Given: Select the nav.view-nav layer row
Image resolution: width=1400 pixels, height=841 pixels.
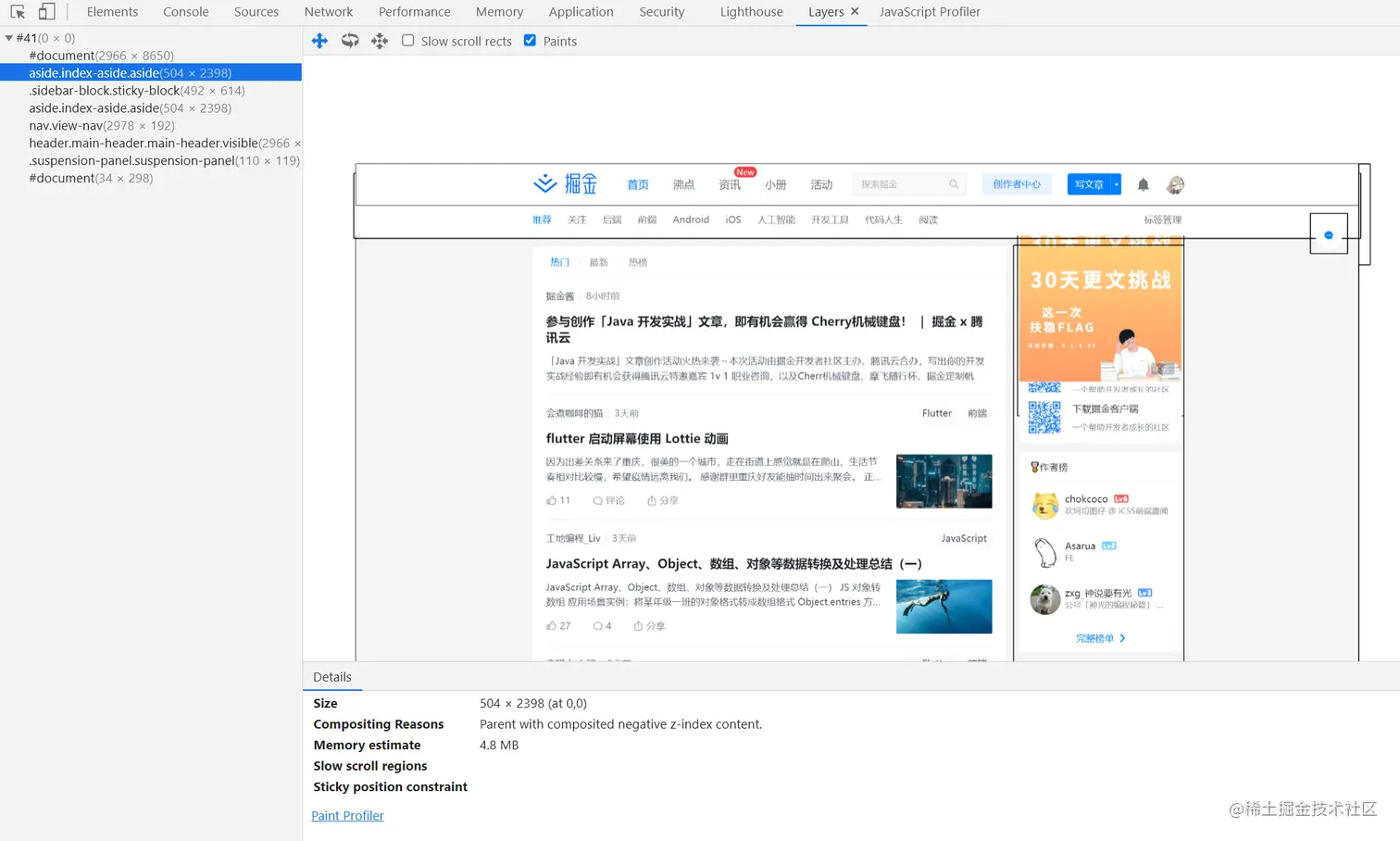Looking at the screenshot, I should [151, 126].
